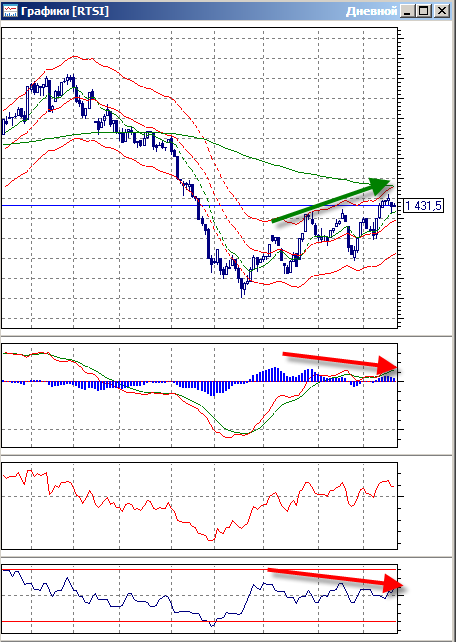Select the red arrow in bottom oscillator panel
The image size is (456, 642).
click(x=334, y=578)
